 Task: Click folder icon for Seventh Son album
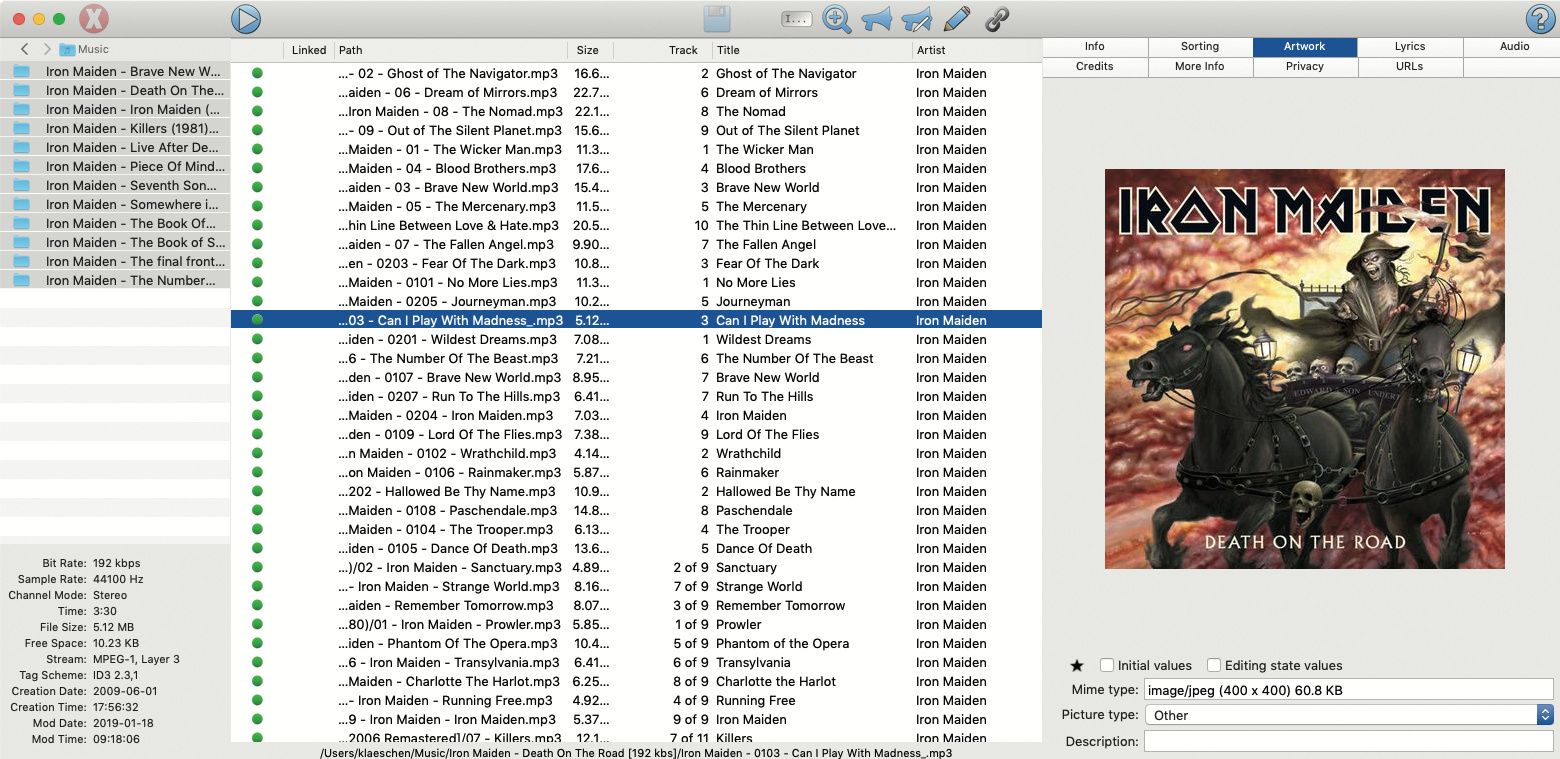[x=22, y=186]
